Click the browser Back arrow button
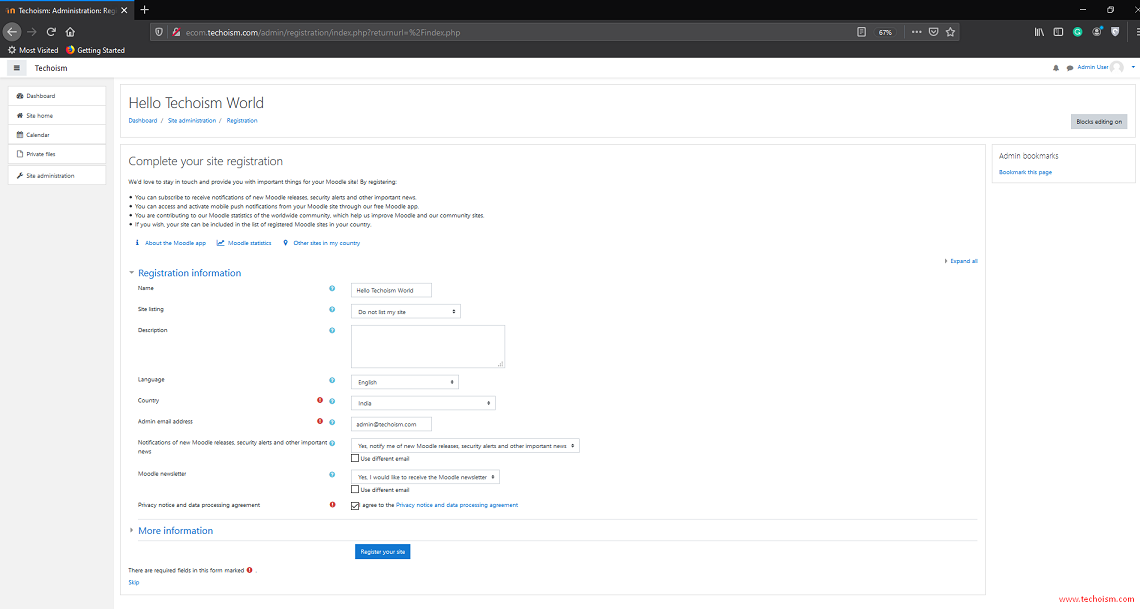 tap(12, 32)
